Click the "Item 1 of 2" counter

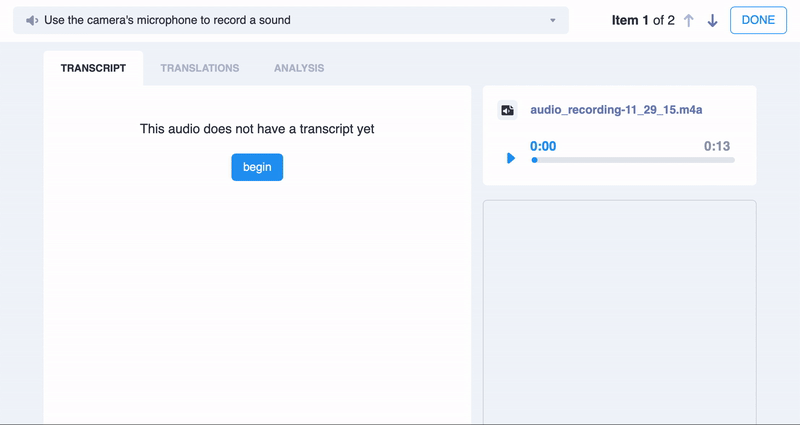point(643,20)
